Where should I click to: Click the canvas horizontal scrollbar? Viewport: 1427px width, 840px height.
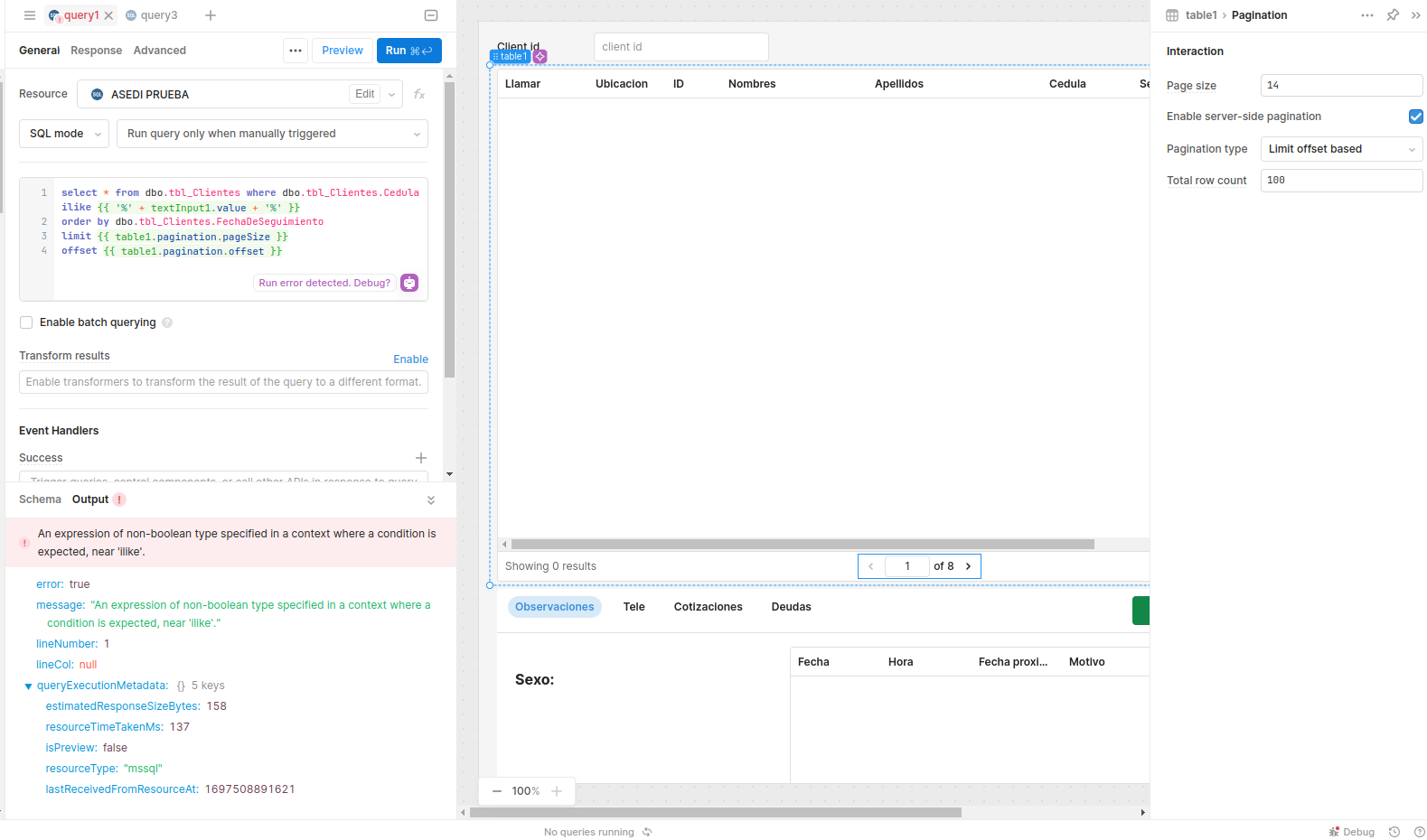point(716,812)
